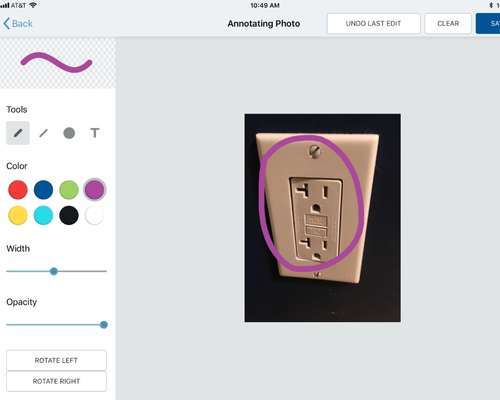Pick the purple color swatch

pyautogui.click(x=95, y=189)
